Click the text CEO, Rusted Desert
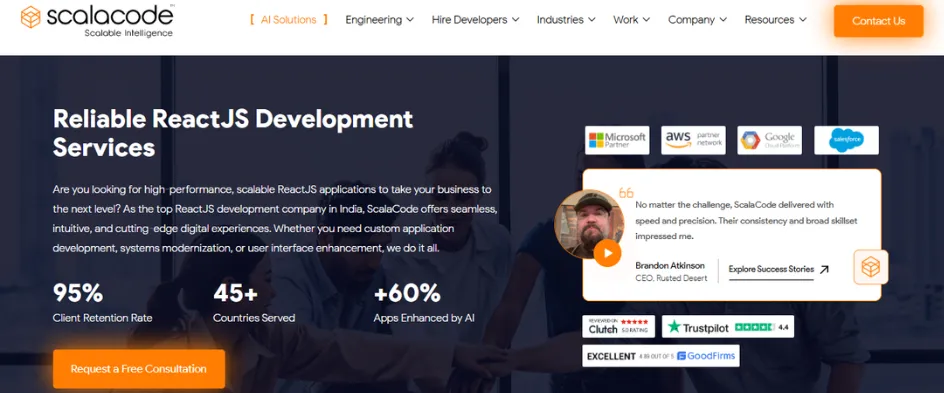Screen dimensions: 944x393 coord(671,278)
